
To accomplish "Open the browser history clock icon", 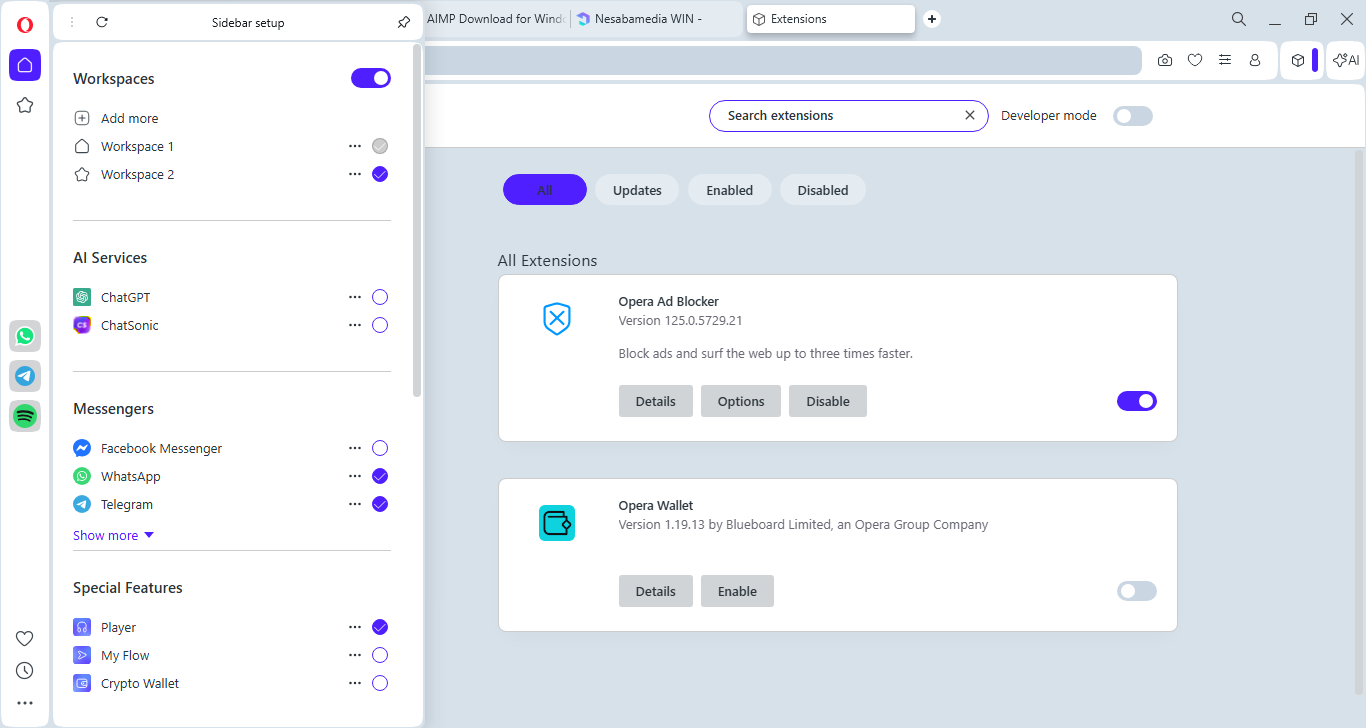I will pos(25,670).
